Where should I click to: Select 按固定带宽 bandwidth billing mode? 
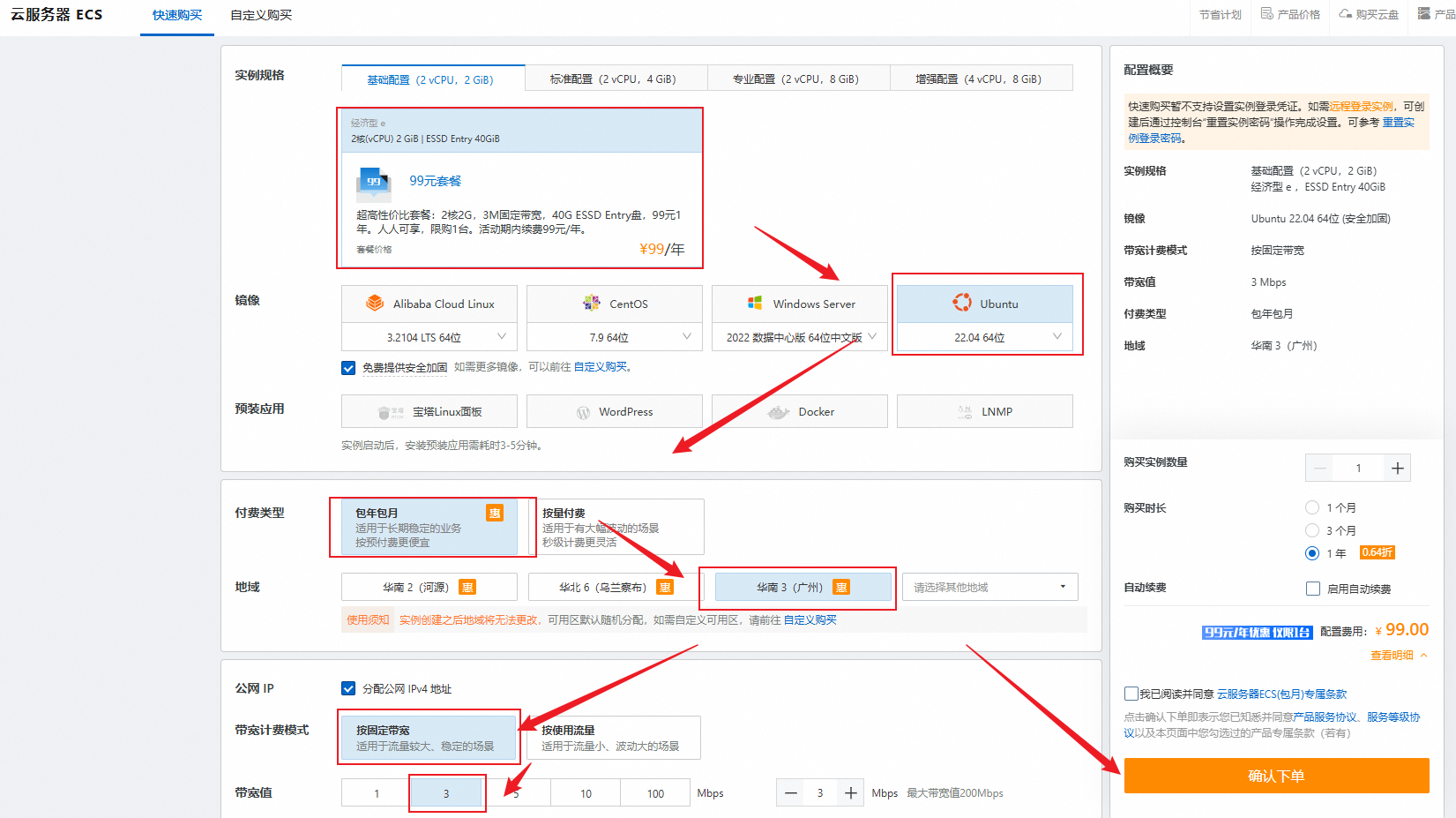(x=428, y=738)
